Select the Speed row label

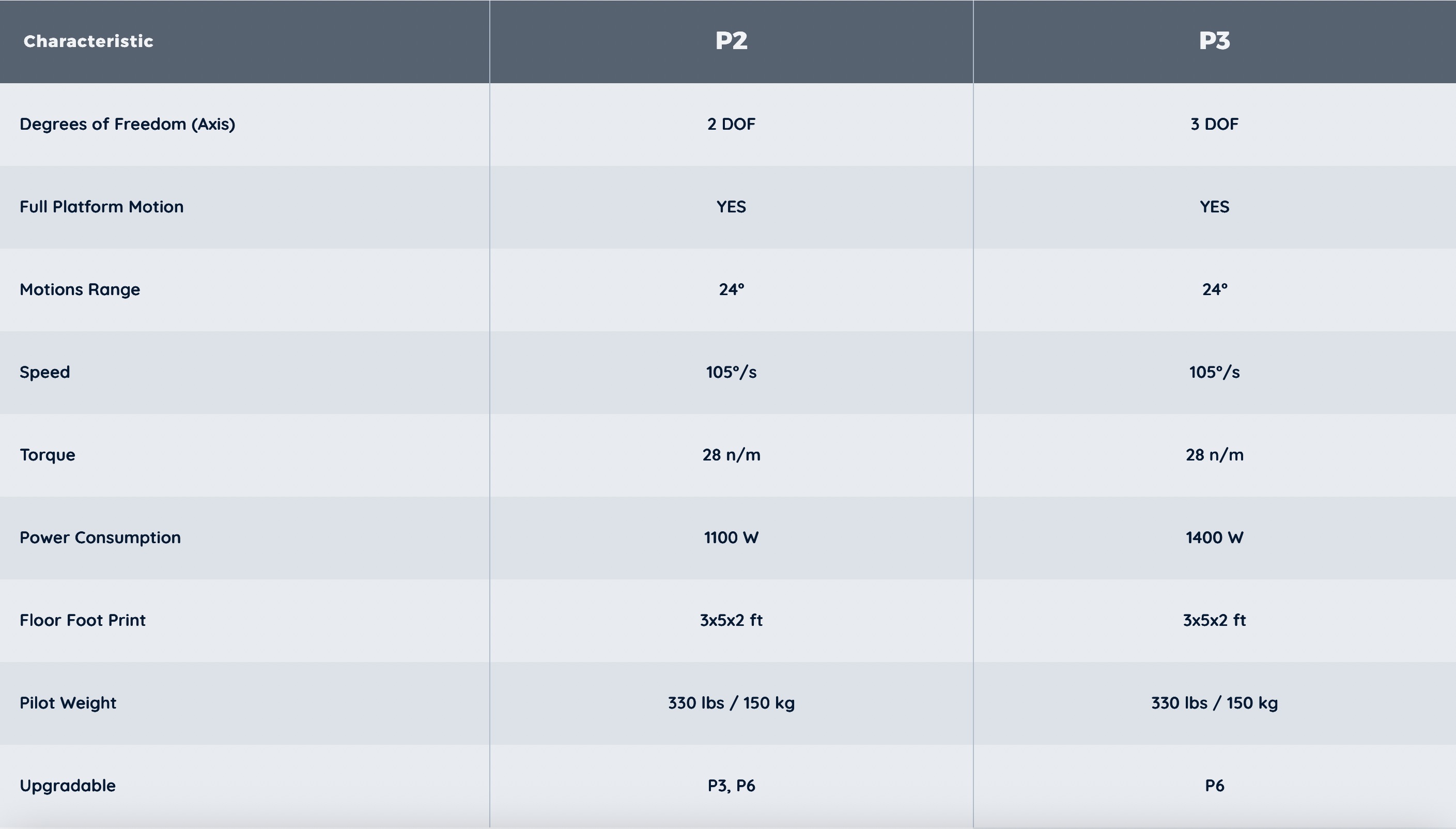pyautogui.click(x=45, y=372)
